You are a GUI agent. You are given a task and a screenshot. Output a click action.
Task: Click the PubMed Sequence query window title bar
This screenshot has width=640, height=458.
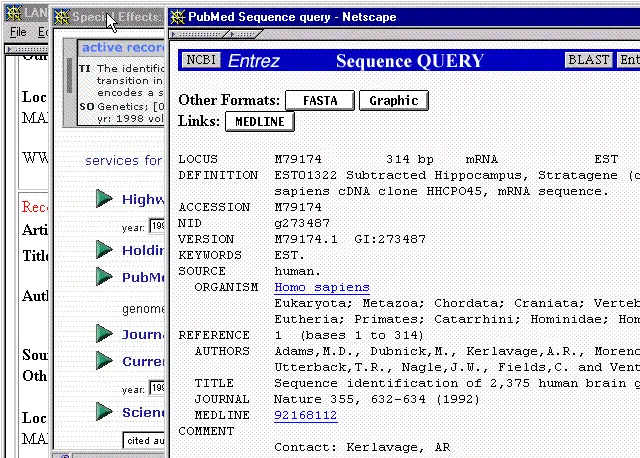click(404, 17)
